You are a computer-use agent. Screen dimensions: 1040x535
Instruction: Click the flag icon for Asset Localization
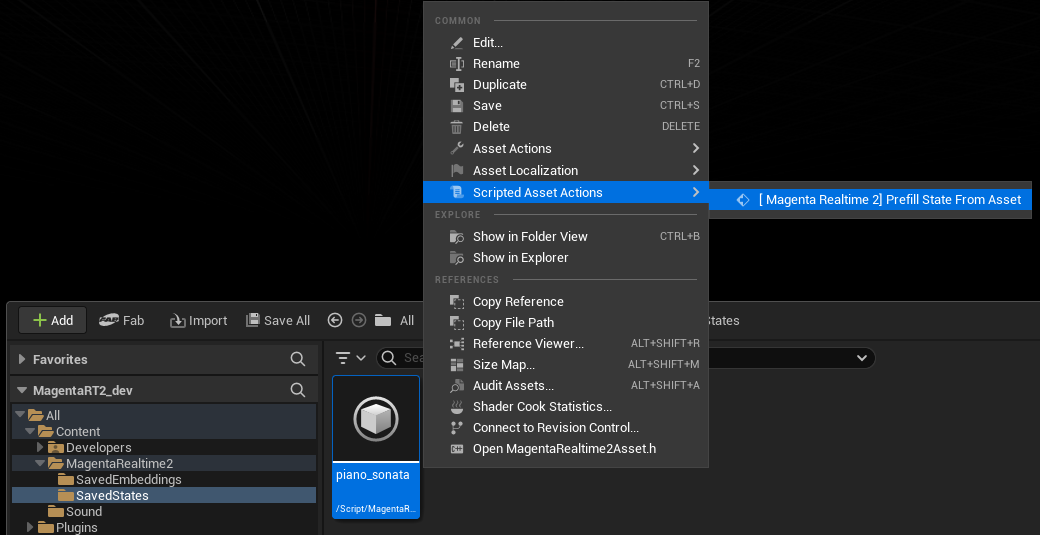456,170
